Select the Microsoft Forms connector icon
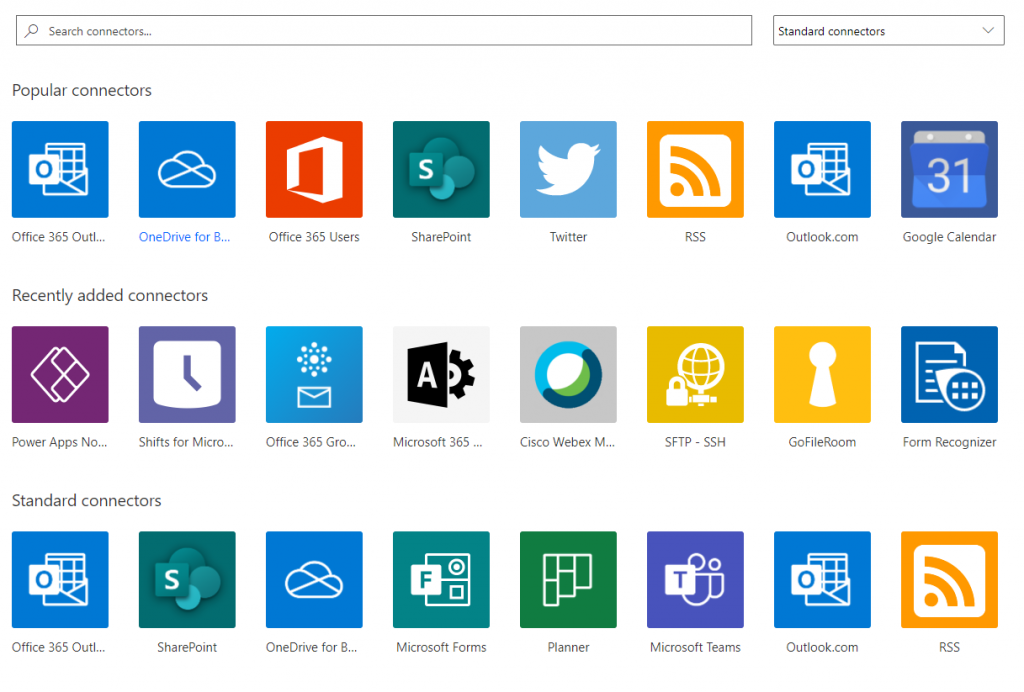Viewport: 1024px width, 692px height. 441,579
